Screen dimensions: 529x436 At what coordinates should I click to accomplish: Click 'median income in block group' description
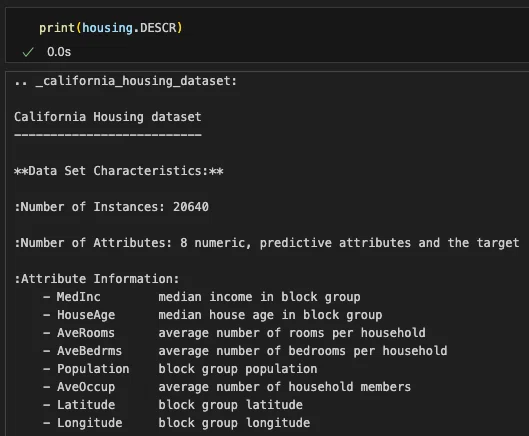[x=259, y=297]
